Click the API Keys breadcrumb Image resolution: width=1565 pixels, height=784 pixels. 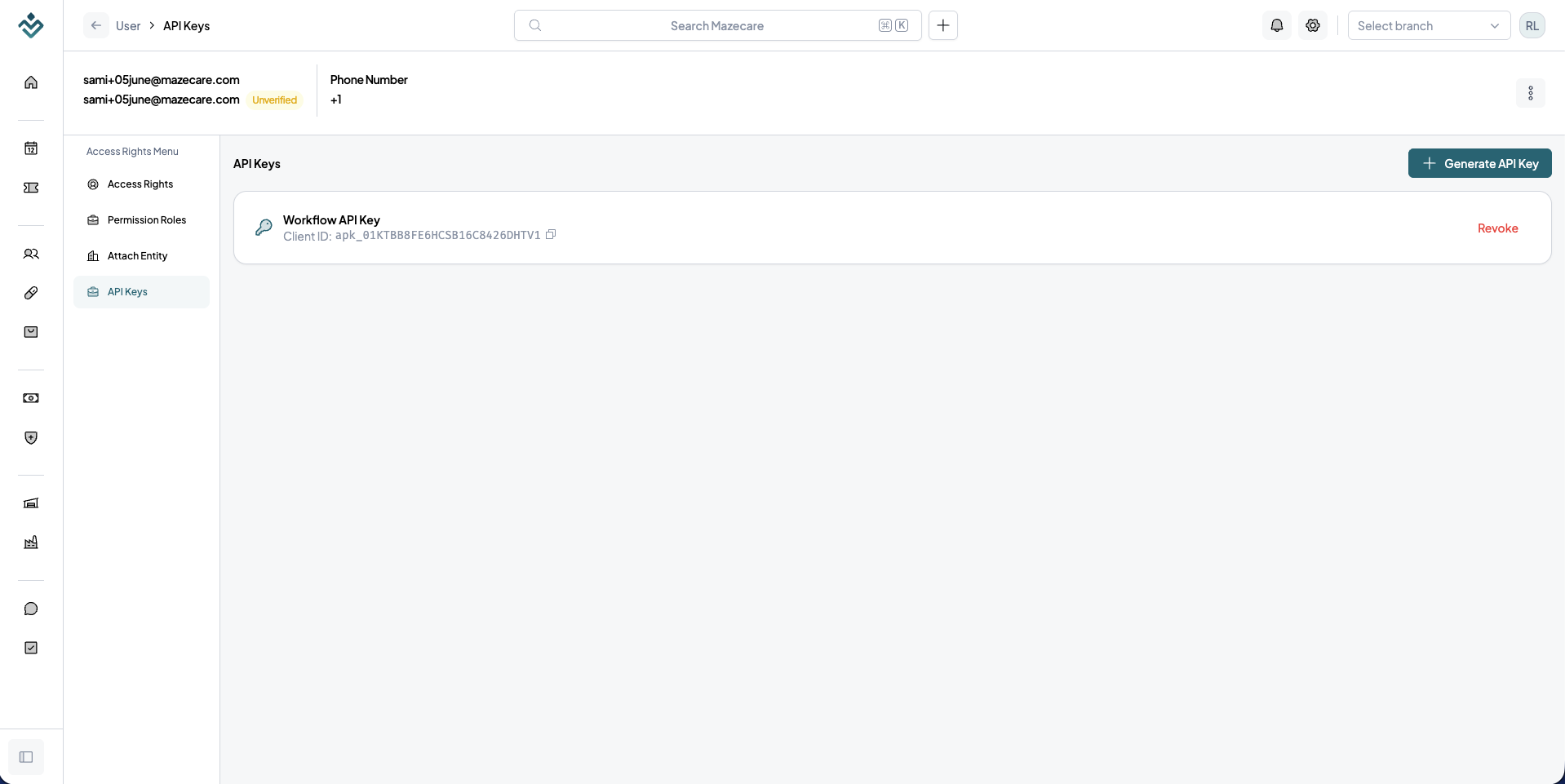tap(186, 26)
